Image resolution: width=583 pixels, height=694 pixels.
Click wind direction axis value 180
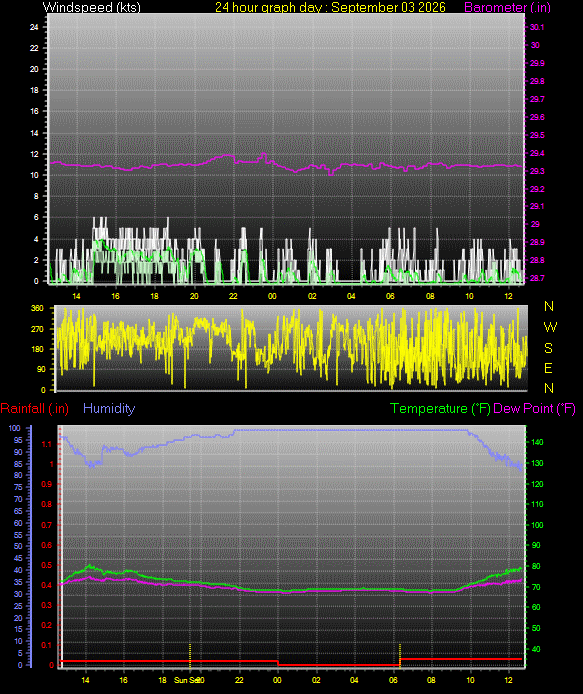coord(37,349)
